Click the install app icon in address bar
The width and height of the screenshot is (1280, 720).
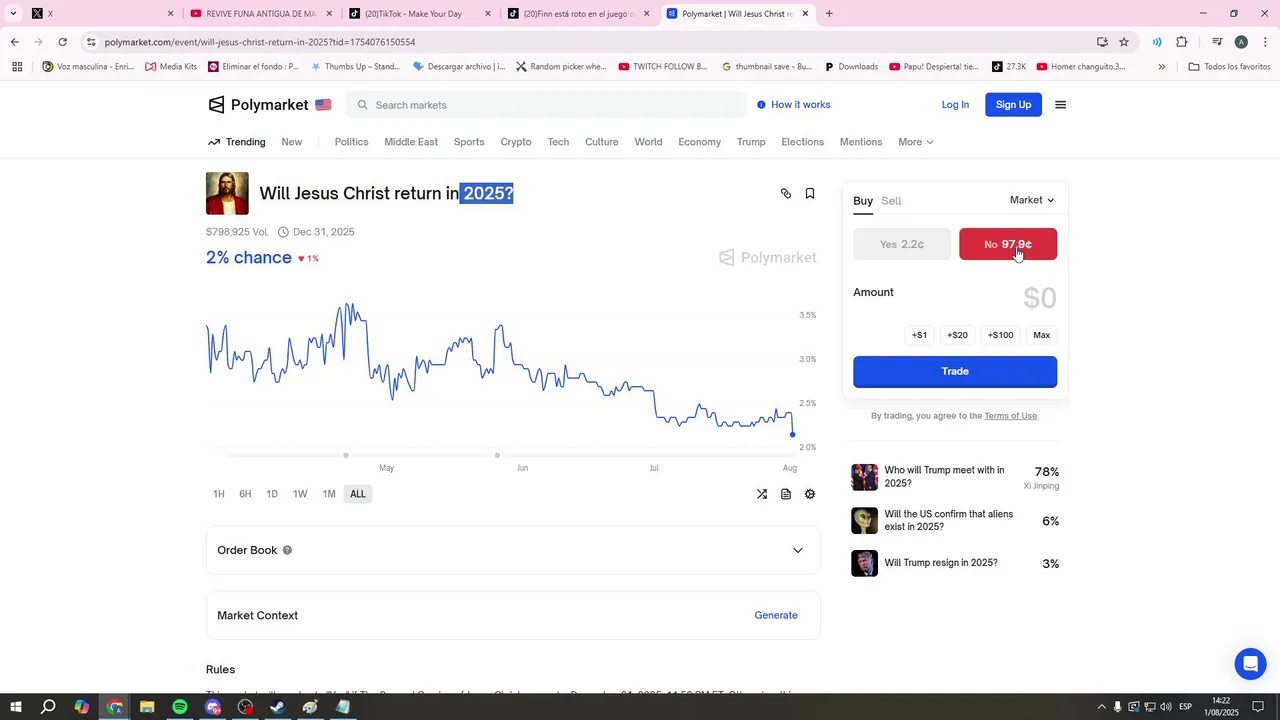tap(1102, 42)
